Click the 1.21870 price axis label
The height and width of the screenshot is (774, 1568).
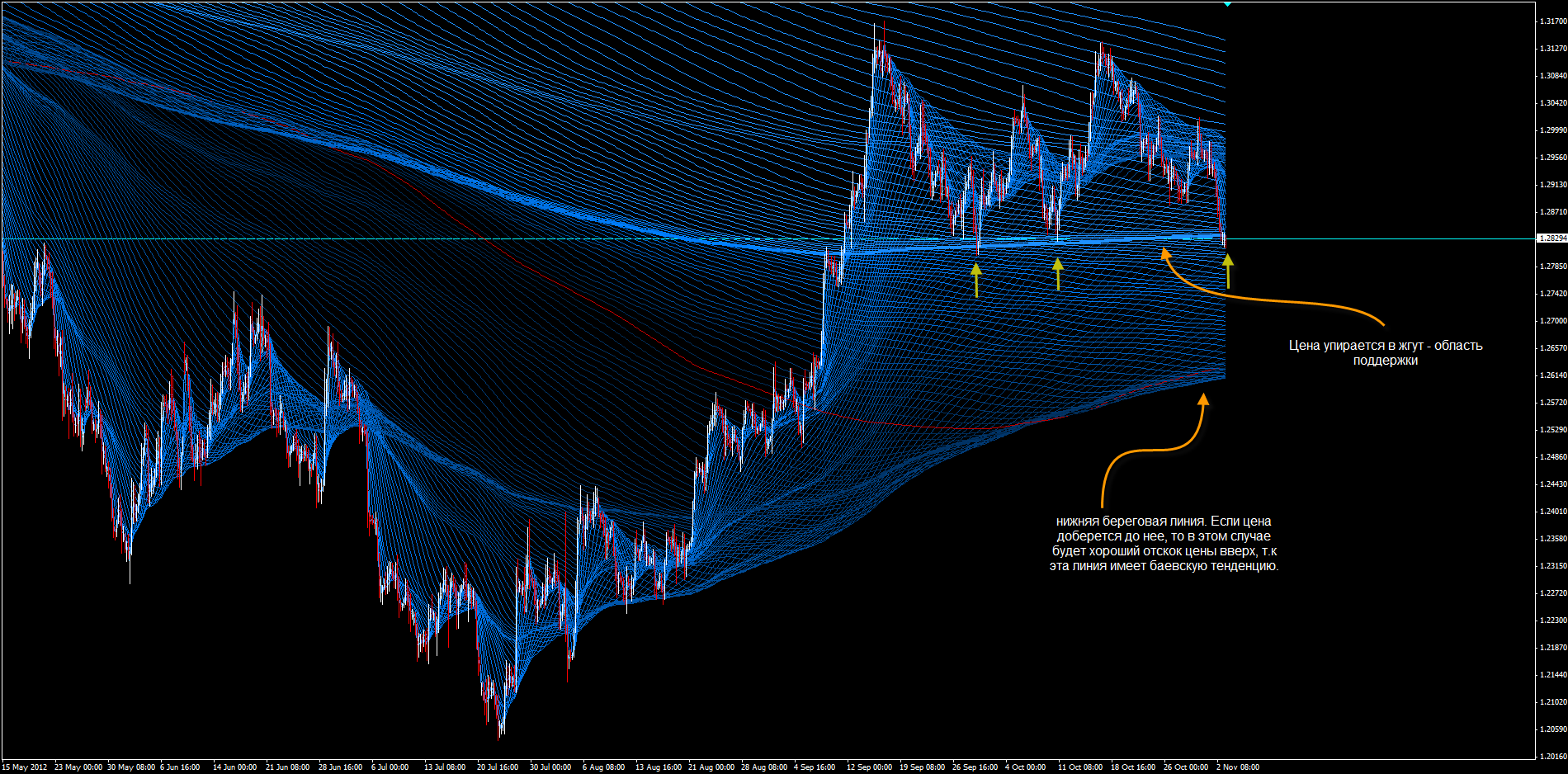1553,648
